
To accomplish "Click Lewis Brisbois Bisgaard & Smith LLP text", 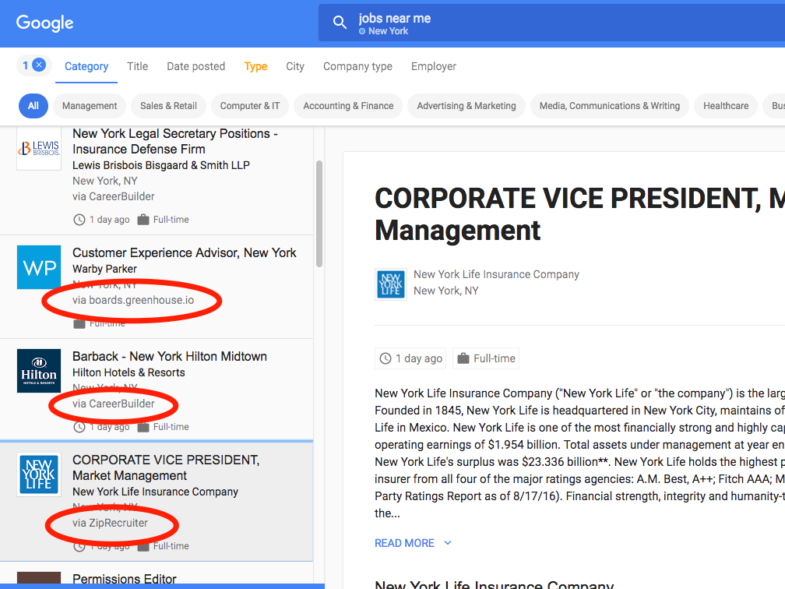I will [161, 165].
